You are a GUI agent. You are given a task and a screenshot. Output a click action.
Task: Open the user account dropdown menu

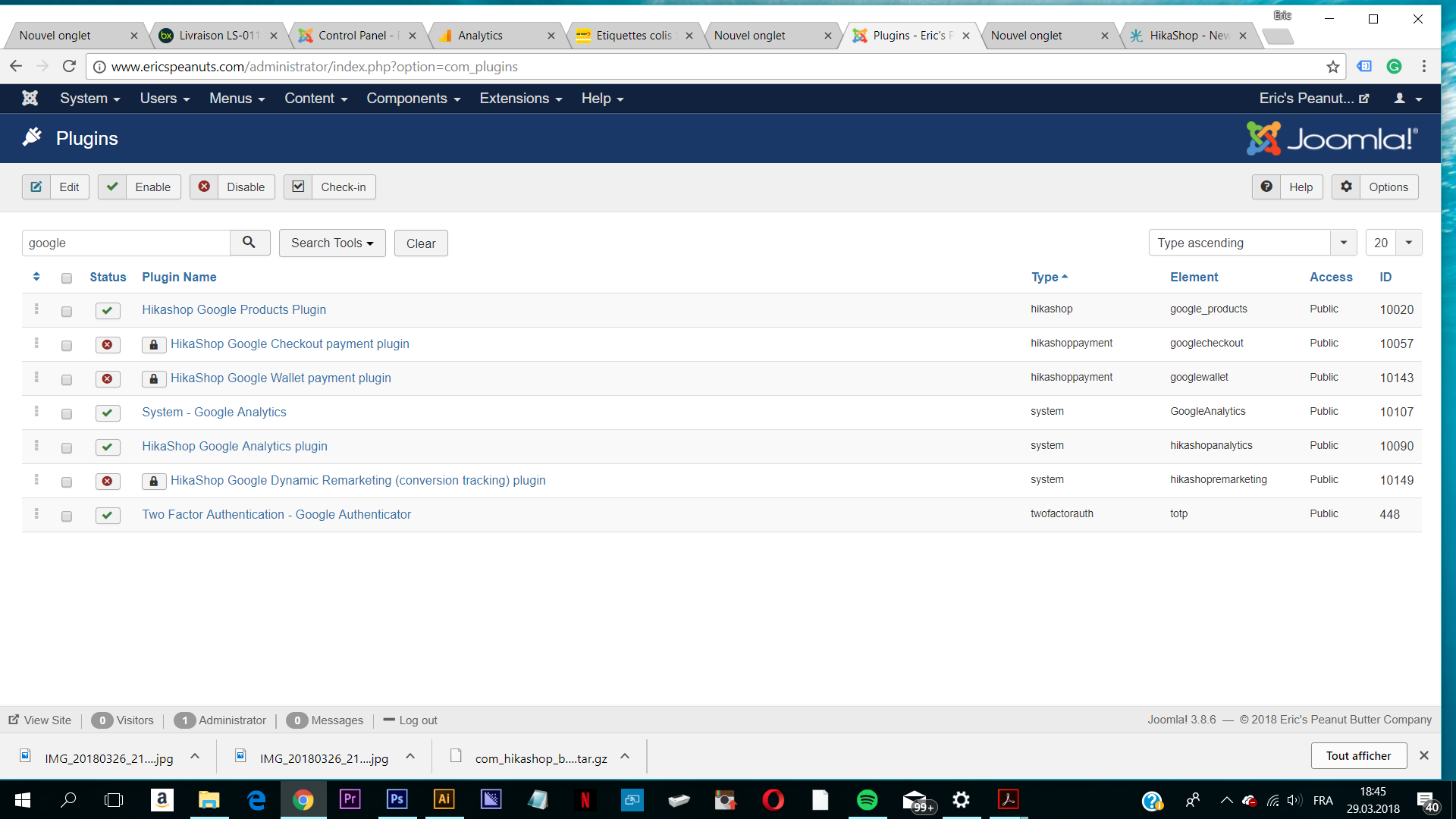point(1407,99)
